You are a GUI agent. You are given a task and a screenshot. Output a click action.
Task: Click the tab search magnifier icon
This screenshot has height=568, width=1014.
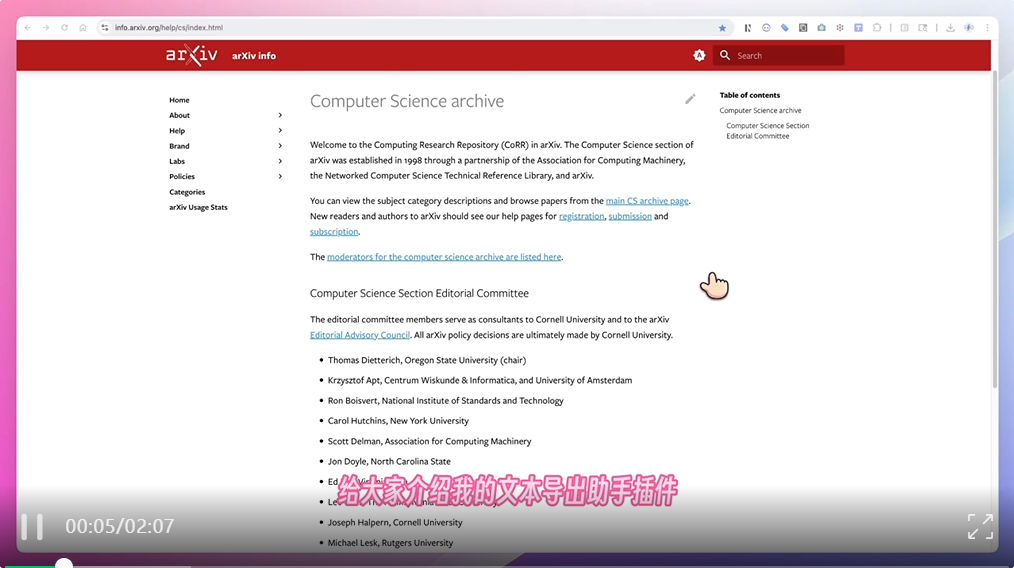pos(923,28)
